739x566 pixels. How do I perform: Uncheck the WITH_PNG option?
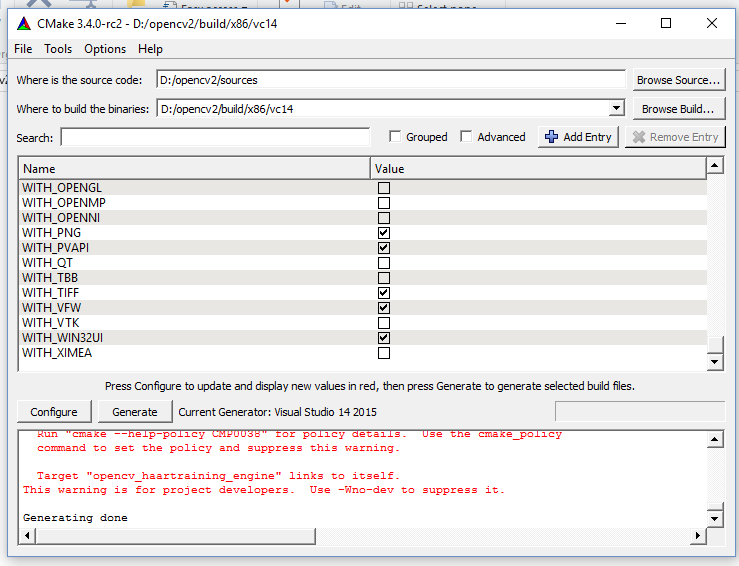tap(384, 233)
